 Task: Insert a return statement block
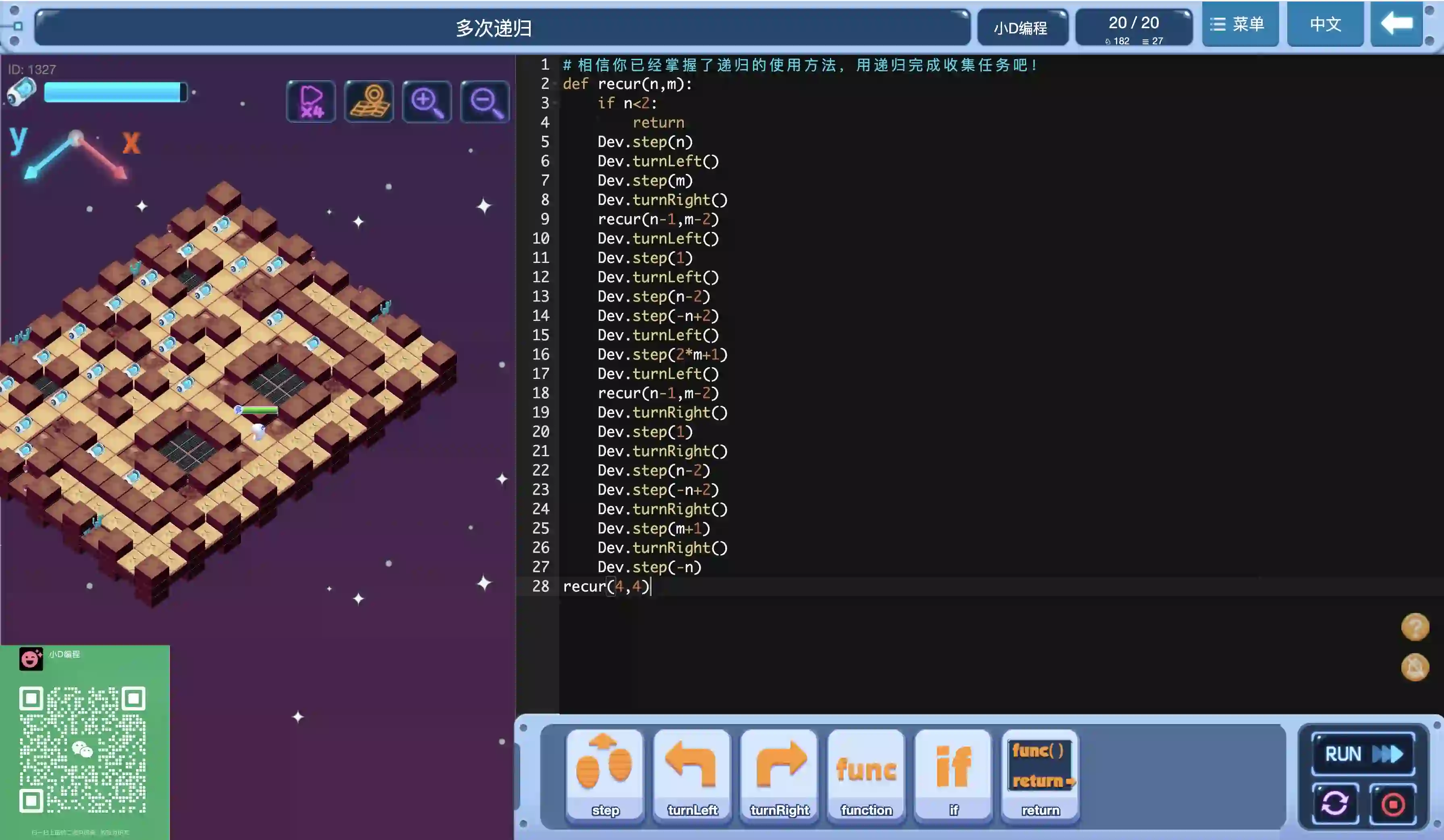(x=1040, y=775)
